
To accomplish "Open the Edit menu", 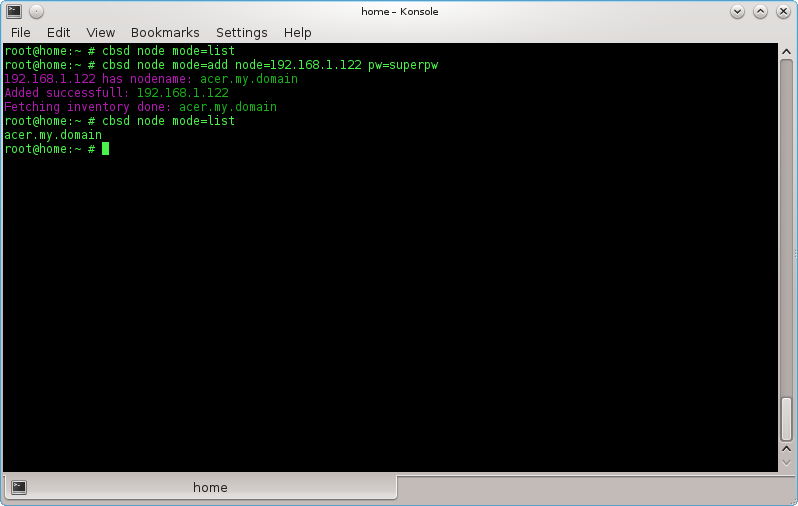I will point(58,33).
